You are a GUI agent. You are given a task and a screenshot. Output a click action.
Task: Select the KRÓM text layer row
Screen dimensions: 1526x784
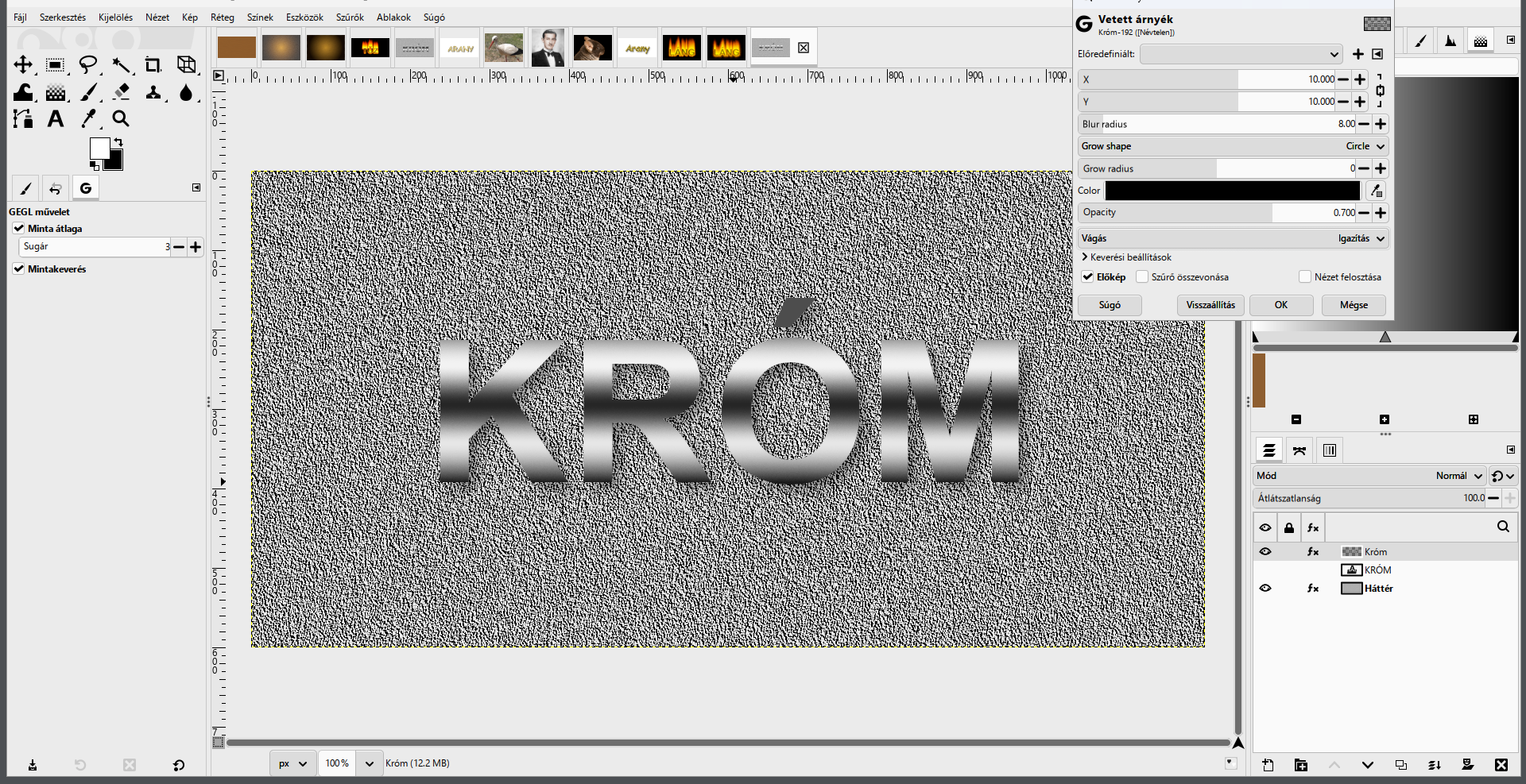(1385, 570)
